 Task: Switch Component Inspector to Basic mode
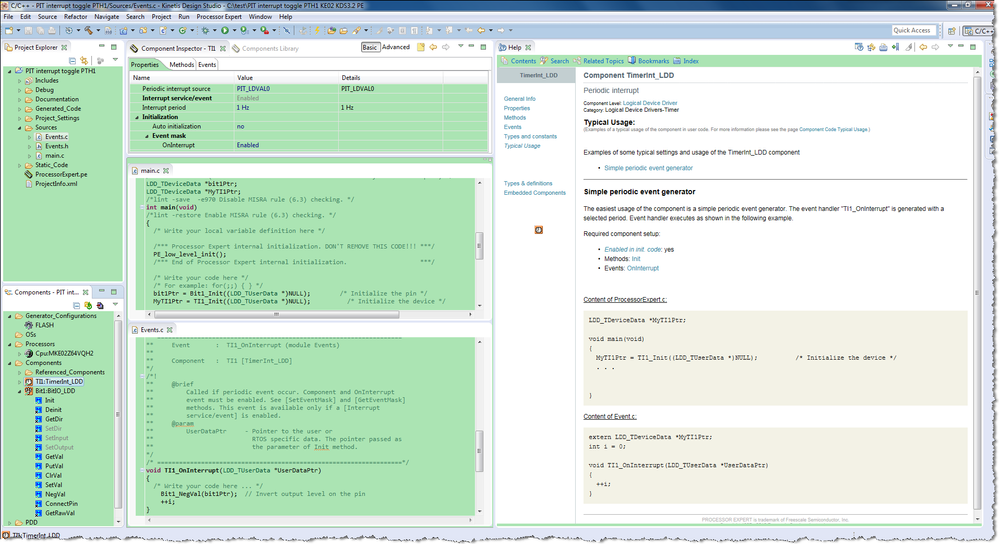pyautogui.click(x=370, y=47)
